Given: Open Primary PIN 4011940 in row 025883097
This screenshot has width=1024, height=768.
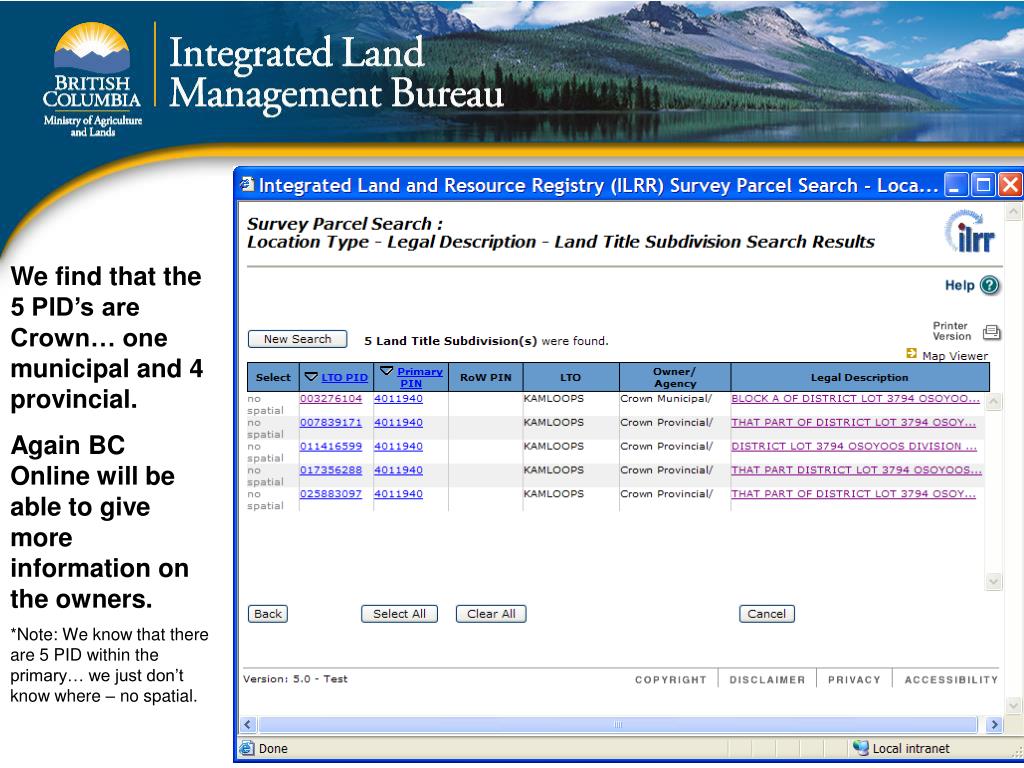Looking at the screenshot, I should point(398,494).
